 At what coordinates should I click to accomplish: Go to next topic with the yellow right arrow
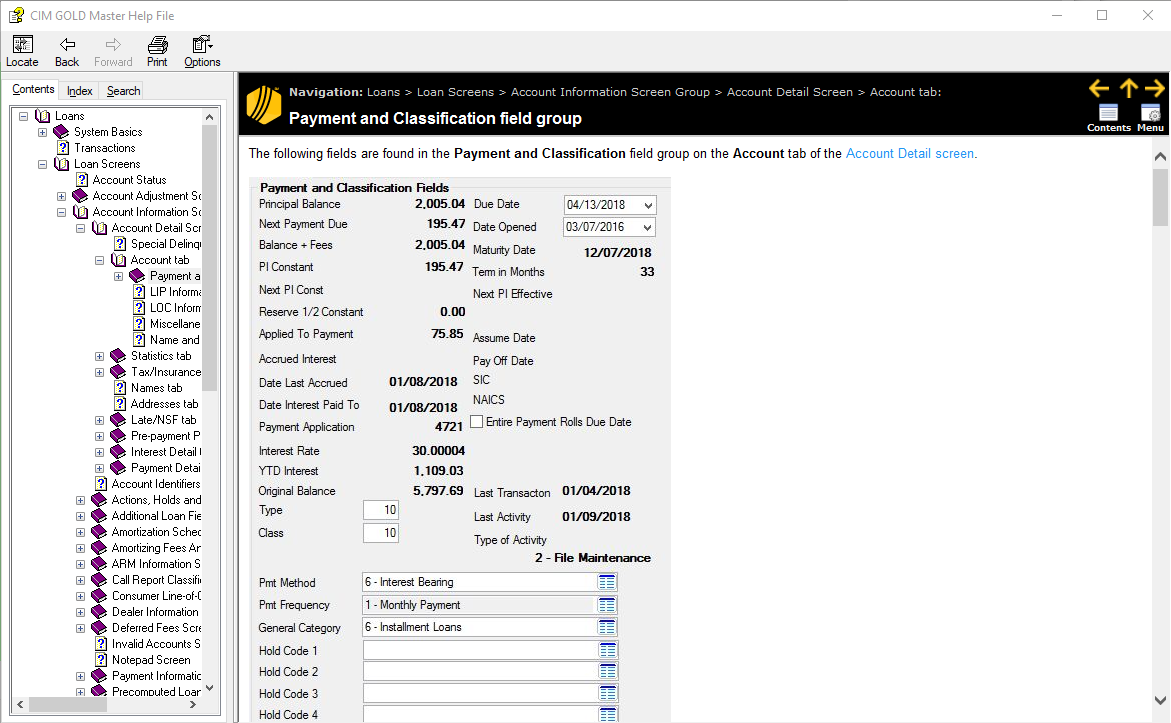coord(1155,88)
